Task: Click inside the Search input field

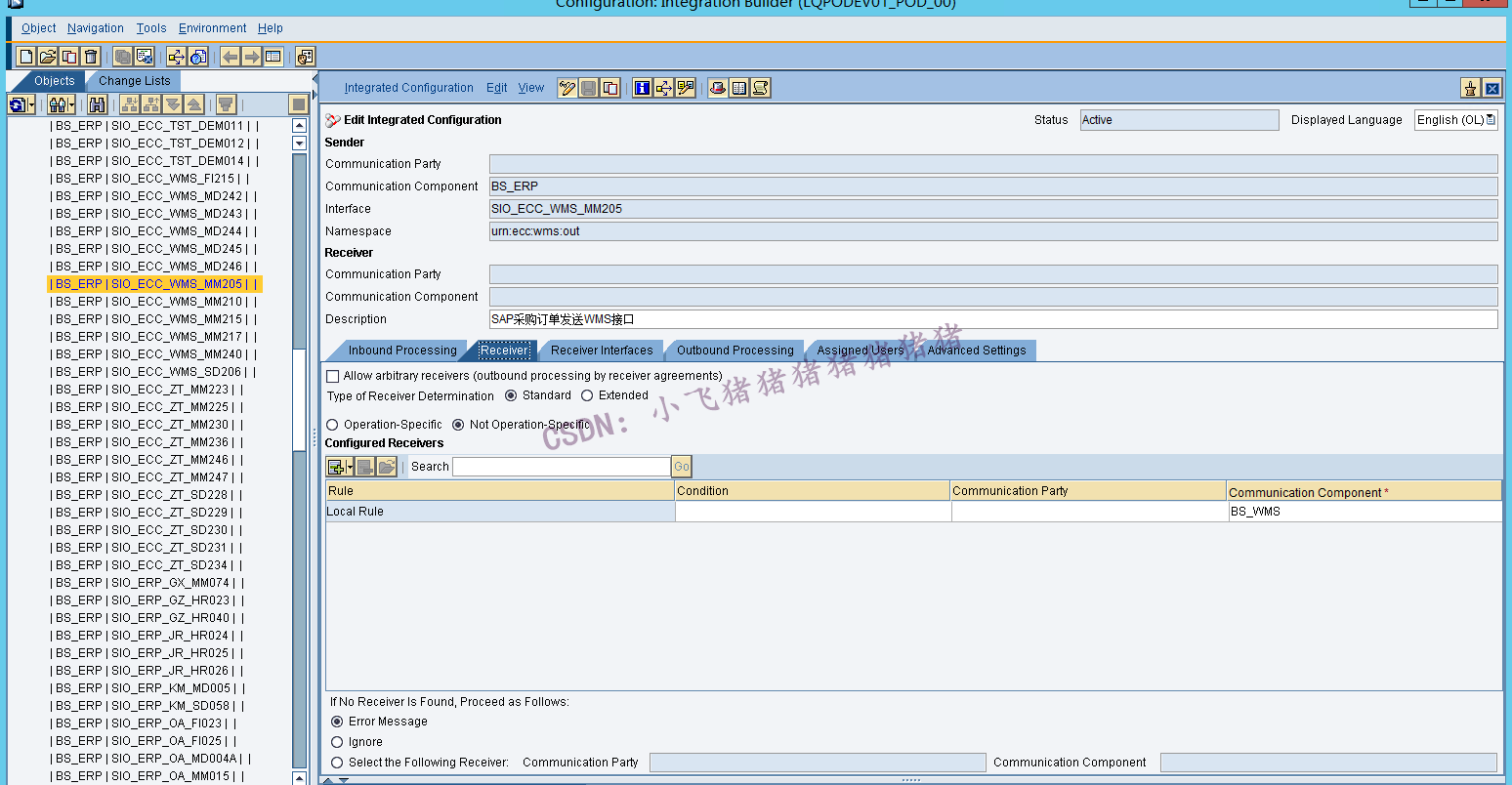Action: point(562,466)
